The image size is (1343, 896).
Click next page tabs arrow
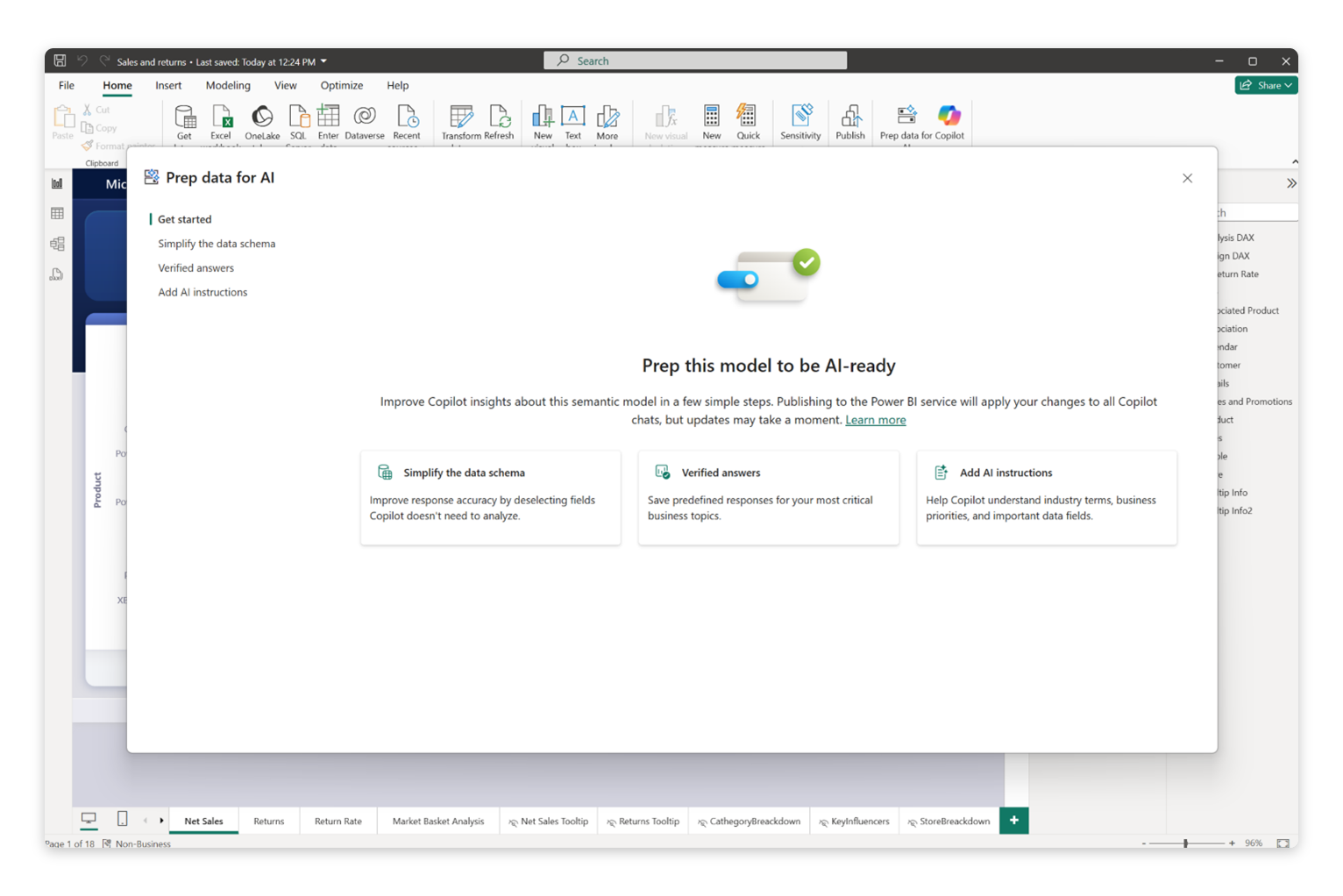coord(161,821)
